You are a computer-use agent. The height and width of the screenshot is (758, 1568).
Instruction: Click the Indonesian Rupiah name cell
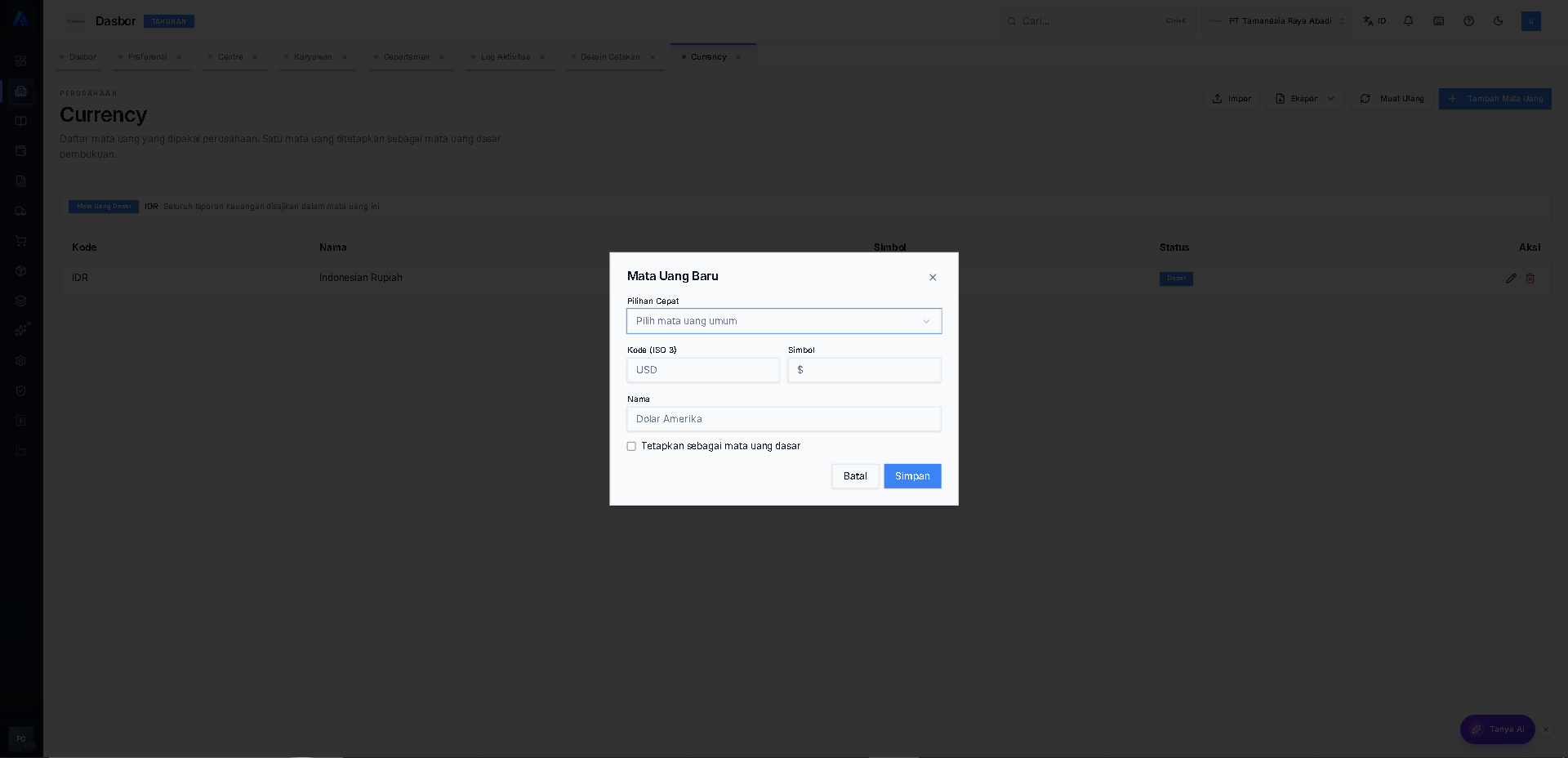361,278
